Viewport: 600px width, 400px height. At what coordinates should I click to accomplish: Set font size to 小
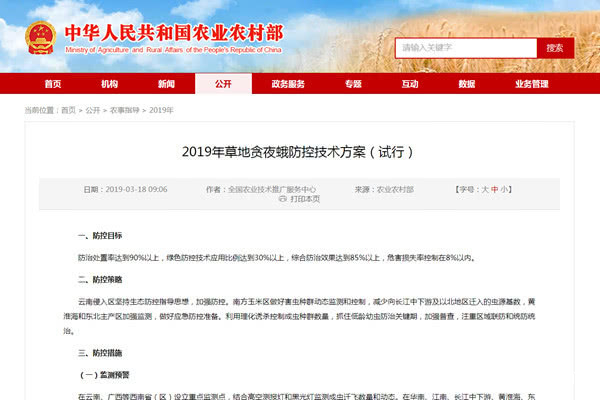(x=504, y=189)
